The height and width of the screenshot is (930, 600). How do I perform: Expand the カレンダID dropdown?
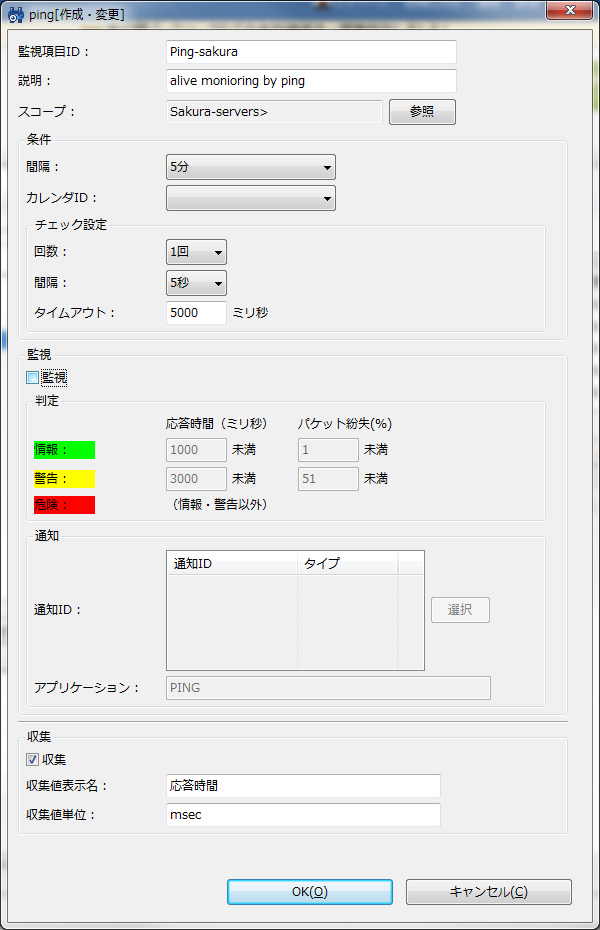coord(250,198)
